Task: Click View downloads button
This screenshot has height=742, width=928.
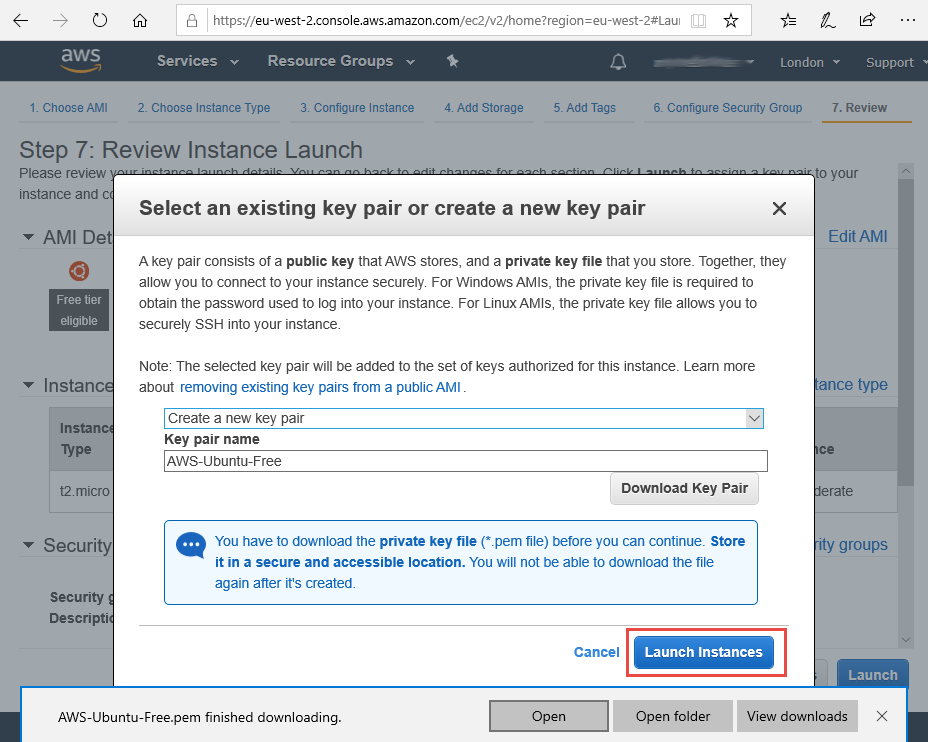Action: [797, 716]
